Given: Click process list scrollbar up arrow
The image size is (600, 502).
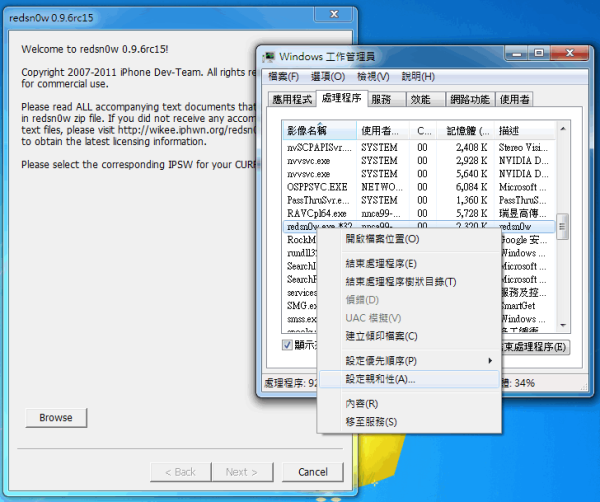Looking at the screenshot, I should point(562,129).
